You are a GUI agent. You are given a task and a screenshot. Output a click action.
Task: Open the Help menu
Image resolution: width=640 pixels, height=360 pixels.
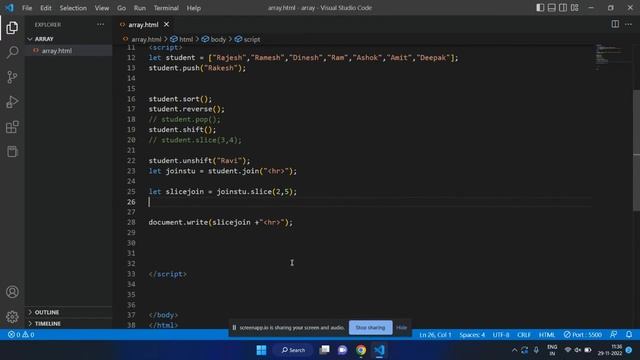coord(193,8)
